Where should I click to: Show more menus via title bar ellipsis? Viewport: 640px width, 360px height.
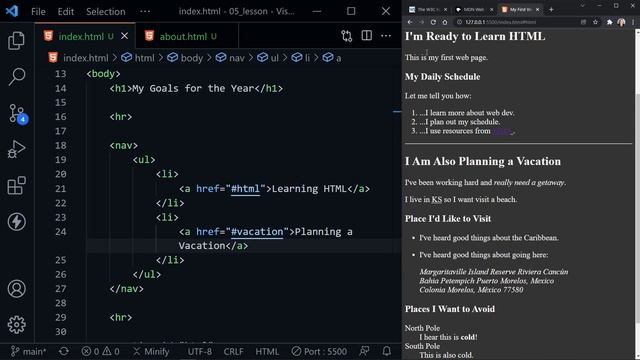coord(145,11)
